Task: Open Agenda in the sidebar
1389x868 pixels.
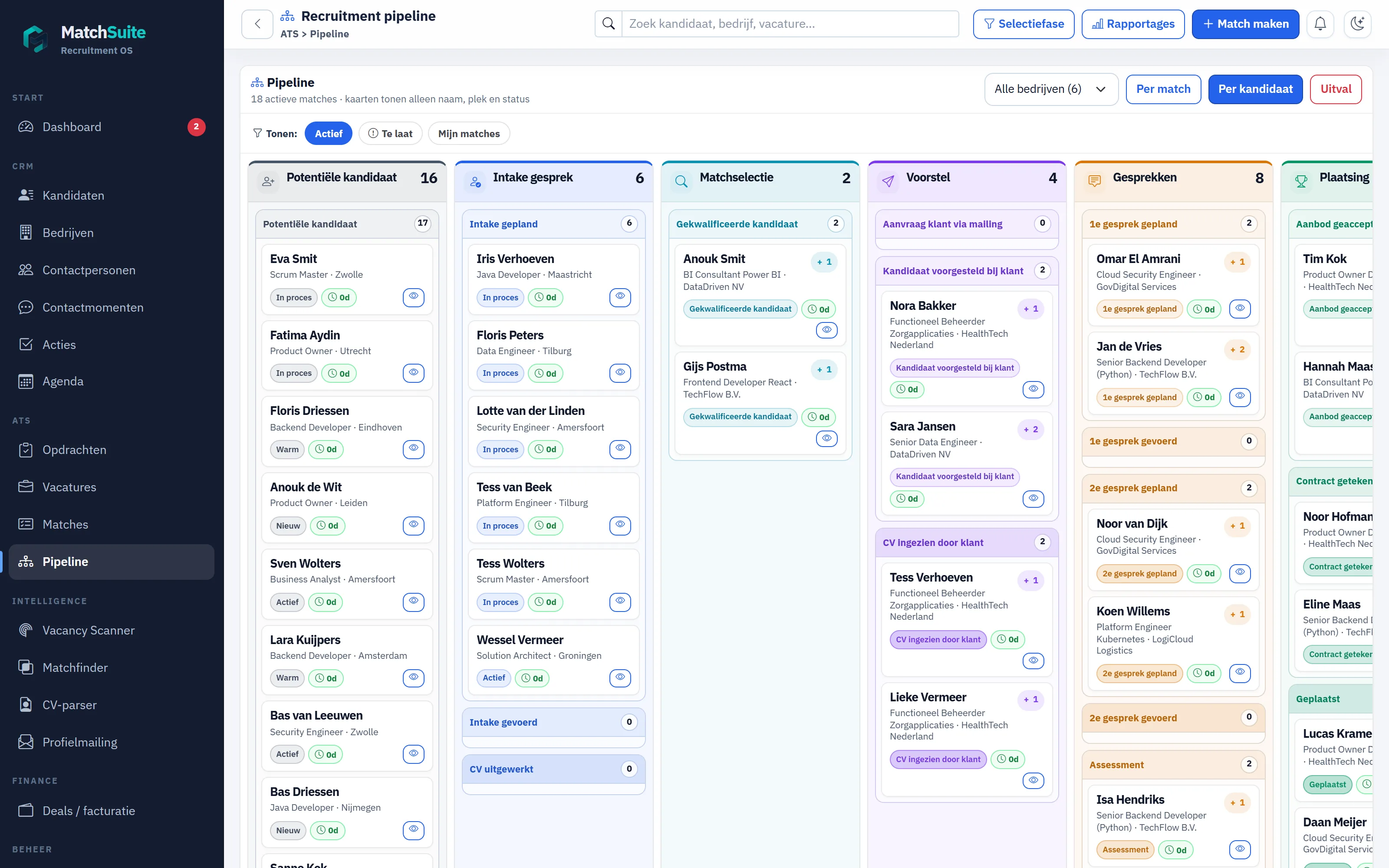Action: coord(112,381)
